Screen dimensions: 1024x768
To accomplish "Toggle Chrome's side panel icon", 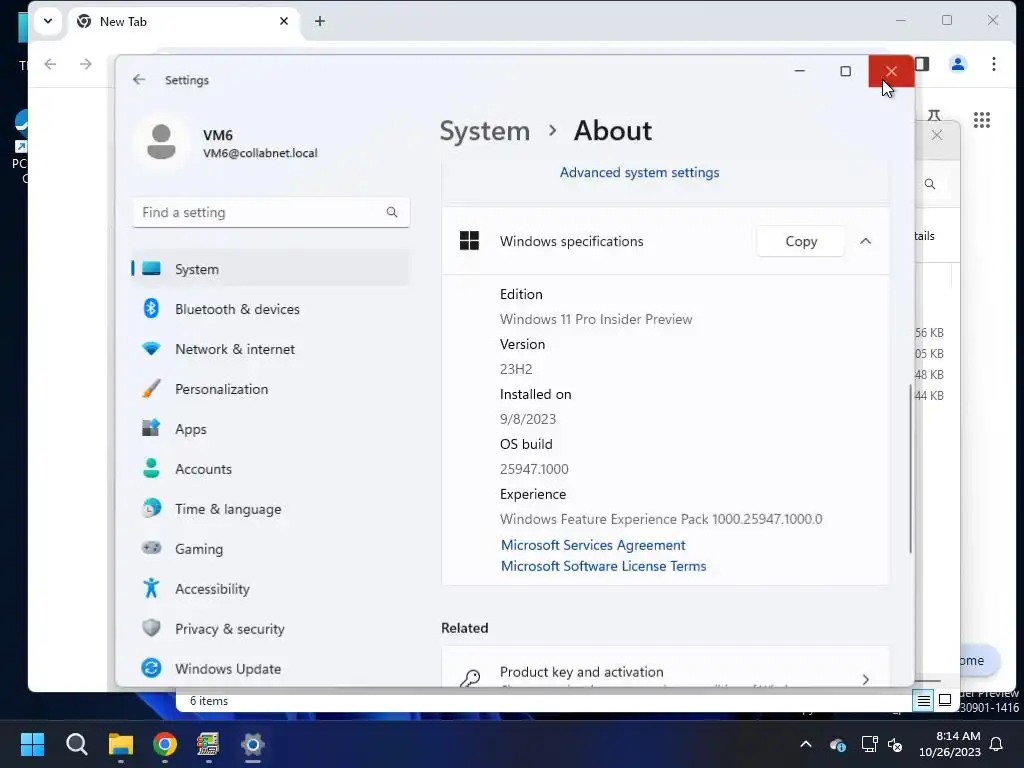I will coord(922,64).
